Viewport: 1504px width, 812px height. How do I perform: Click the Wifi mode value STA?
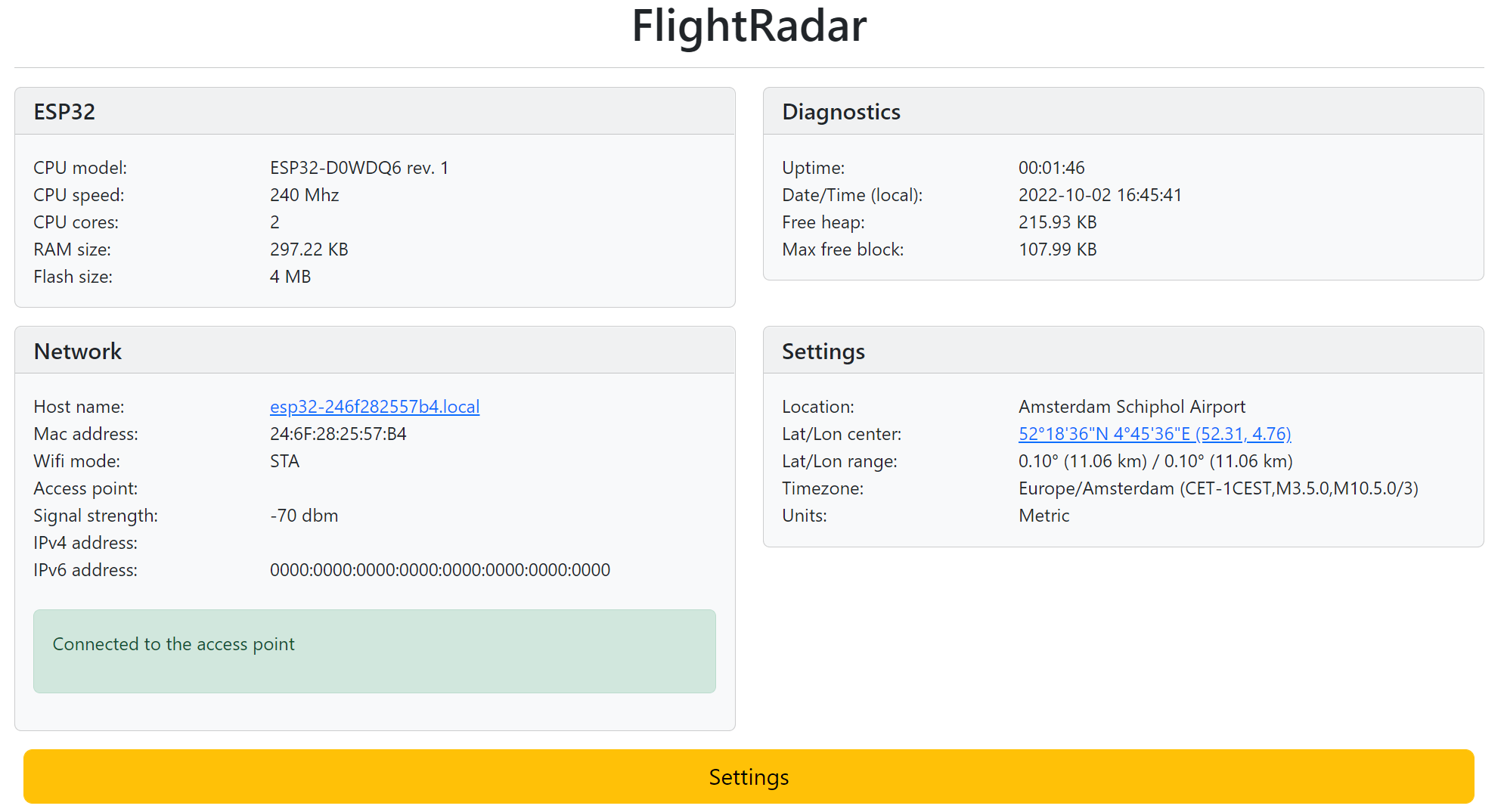284,461
